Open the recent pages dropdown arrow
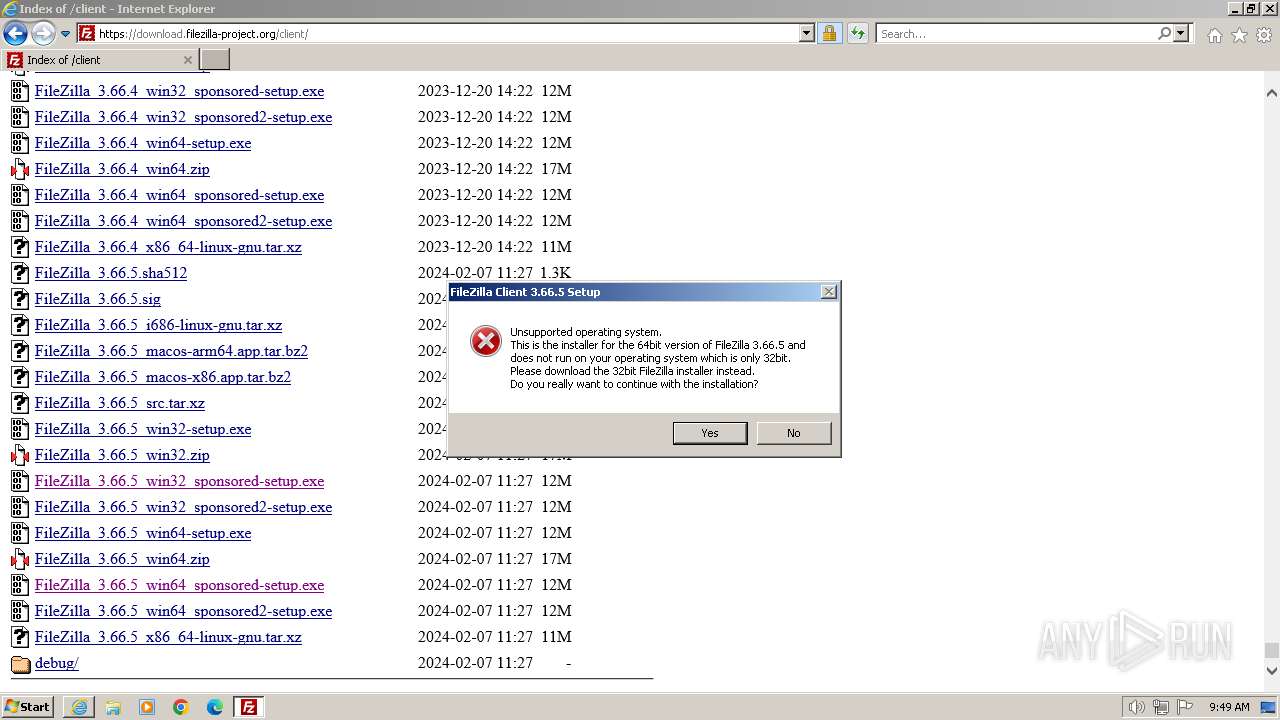 tap(66, 34)
